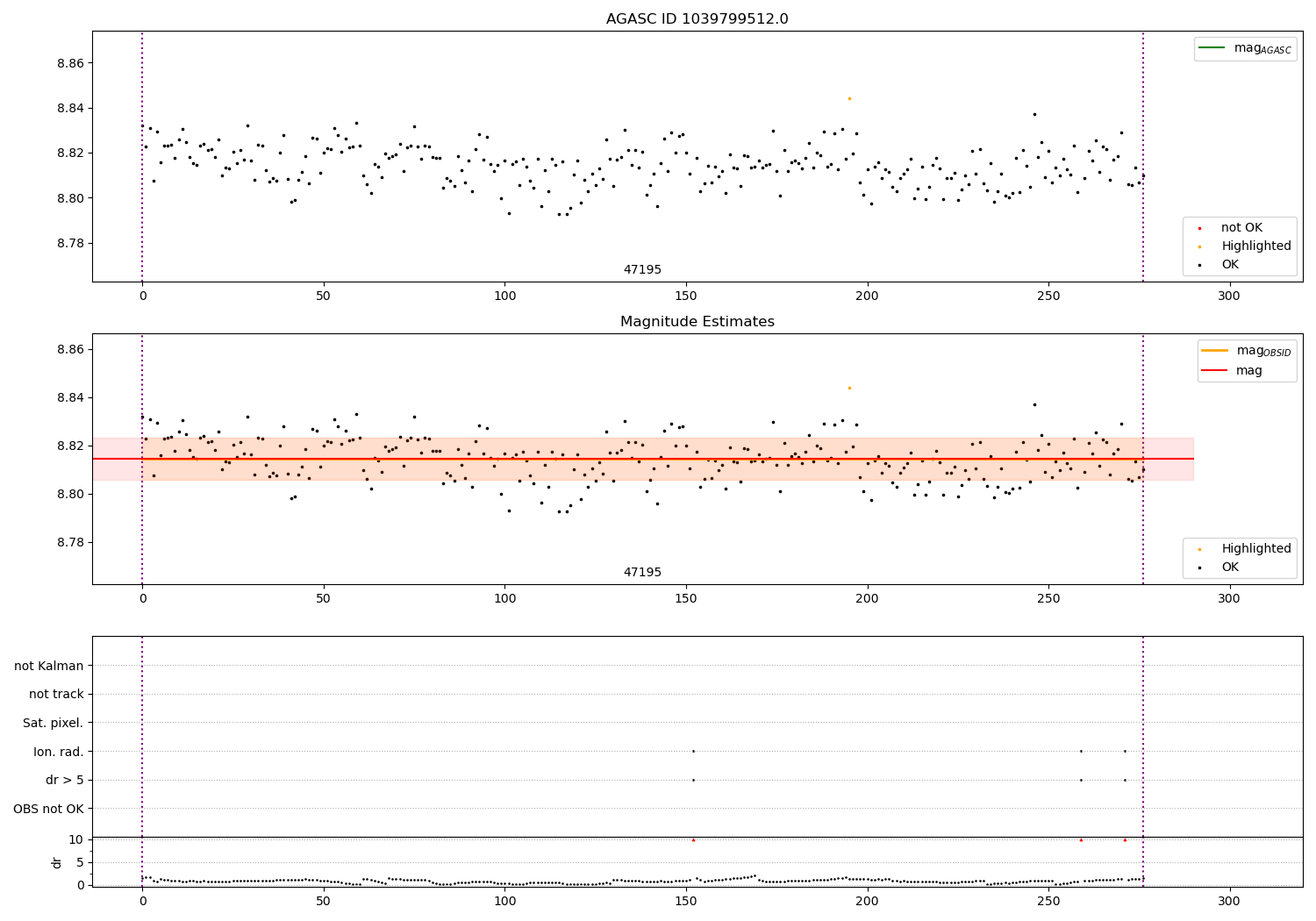Click the 'dr' y-axis label of bottom panel
This screenshot has width=1316, height=921.
[57, 862]
